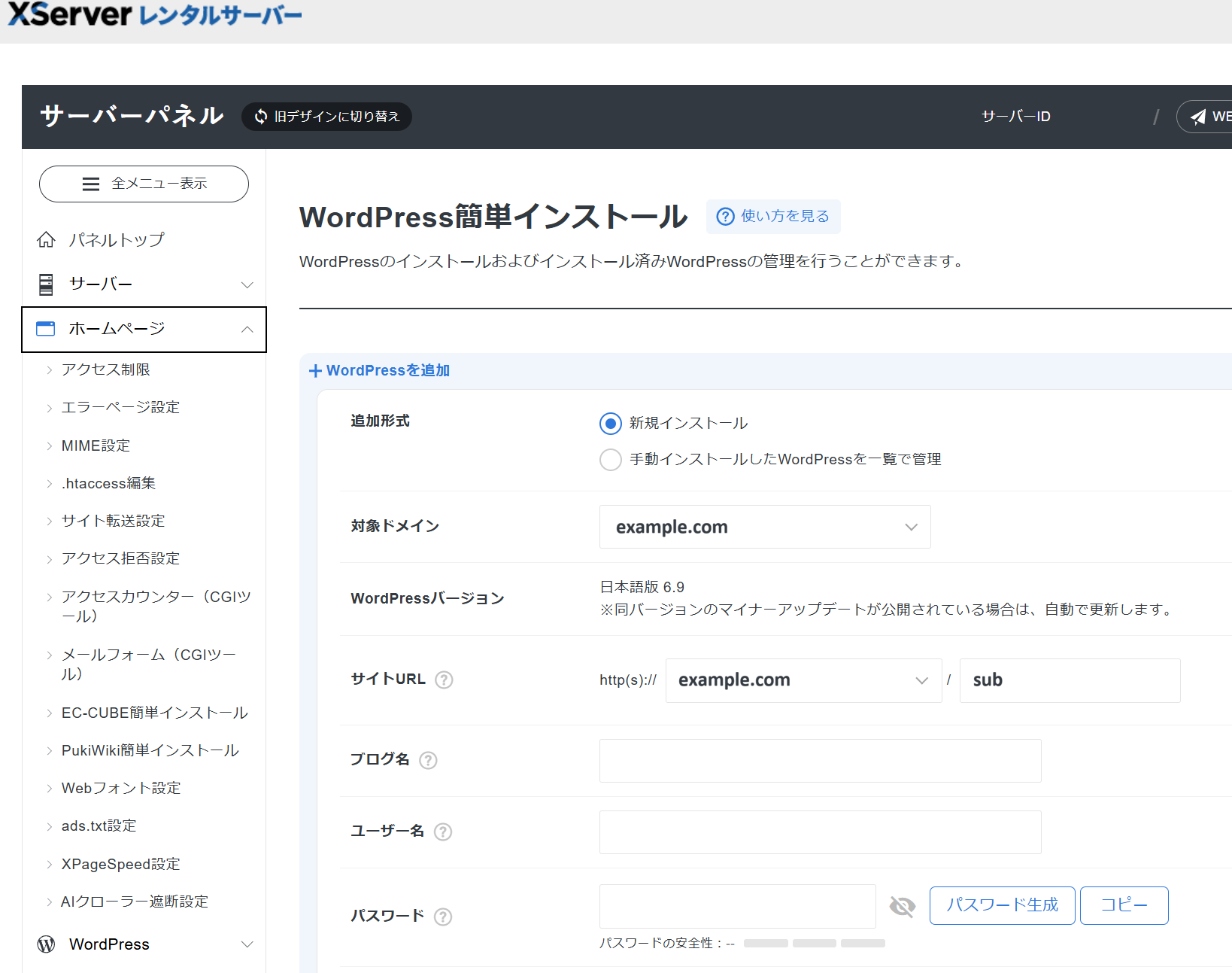Collapse the ホームページ sidebar section
This screenshot has width=1232, height=973.
click(247, 329)
